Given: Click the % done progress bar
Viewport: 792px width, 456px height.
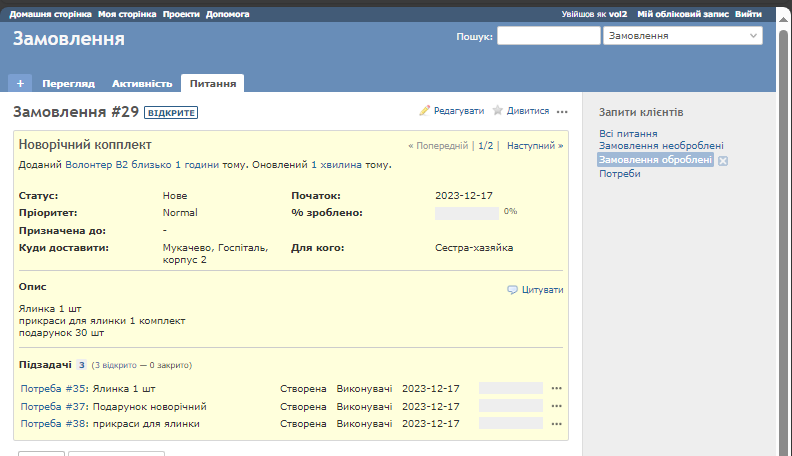Looking at the screenshot, I should (467, 212).
